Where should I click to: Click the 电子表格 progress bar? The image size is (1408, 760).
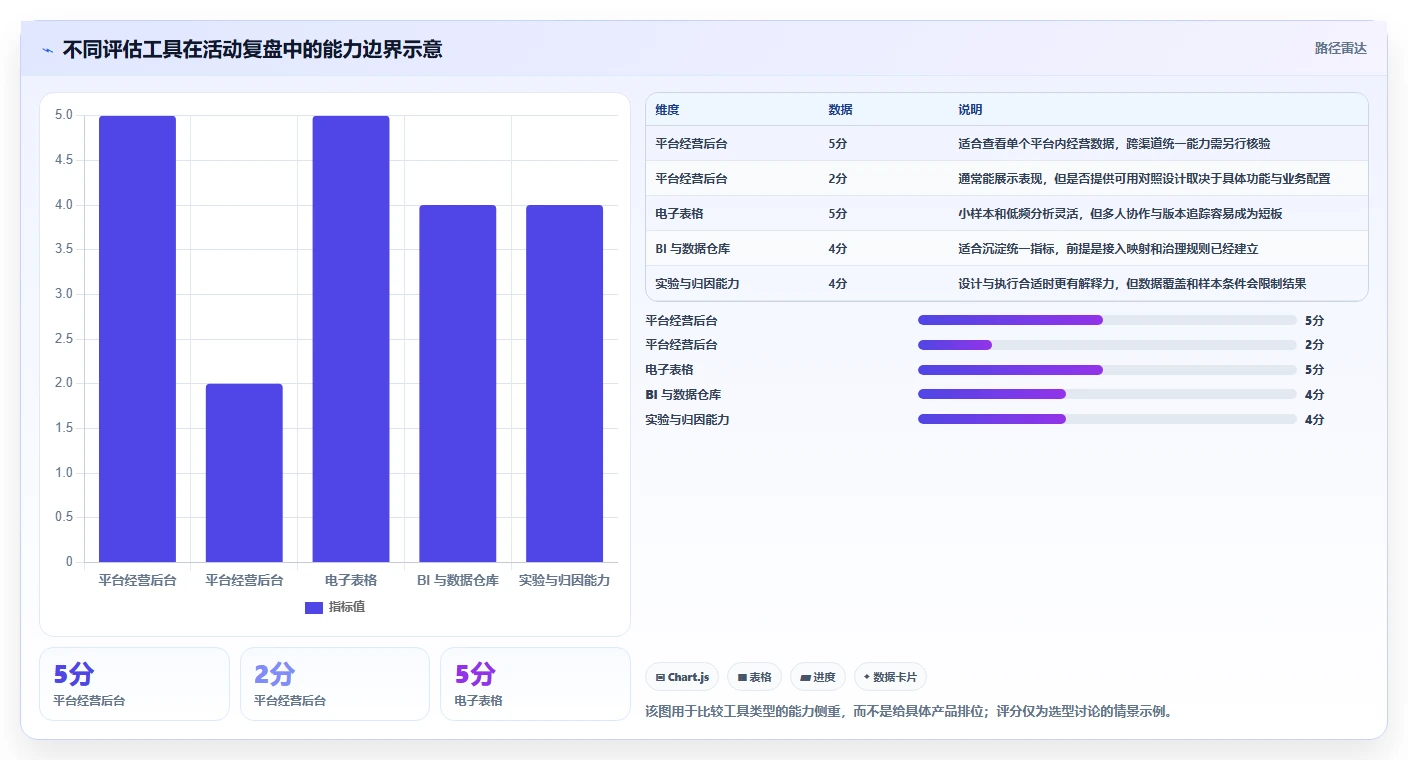pyautogui.click(x=1107, y=370)
